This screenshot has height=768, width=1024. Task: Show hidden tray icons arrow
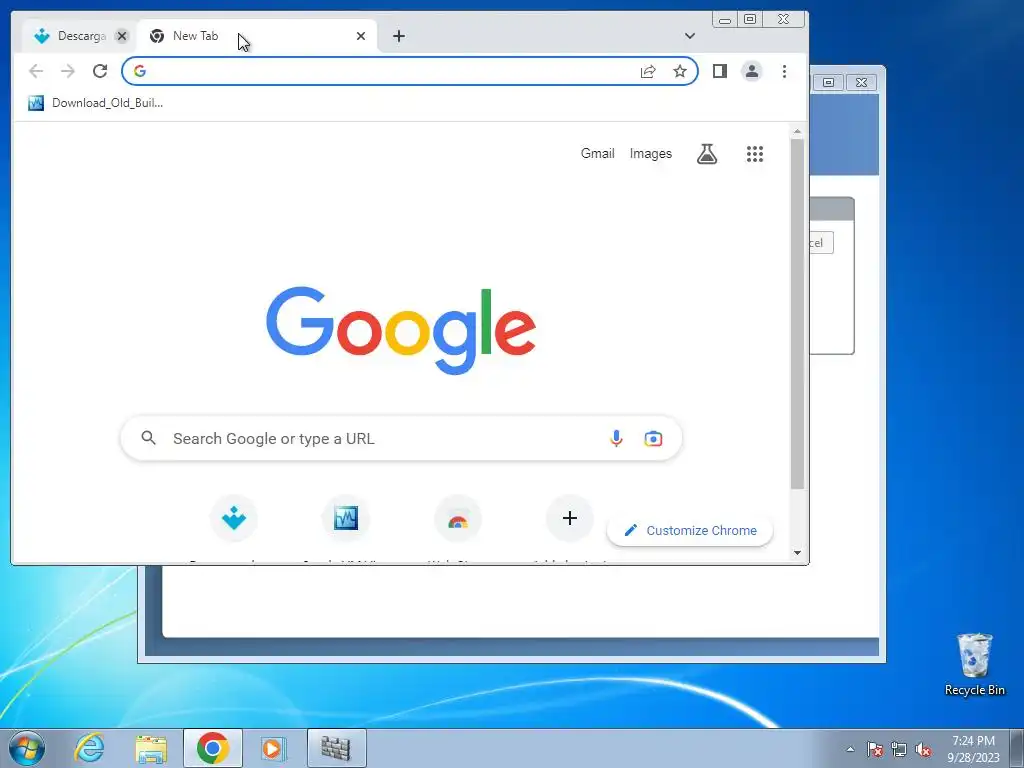(x=850, y=749)
